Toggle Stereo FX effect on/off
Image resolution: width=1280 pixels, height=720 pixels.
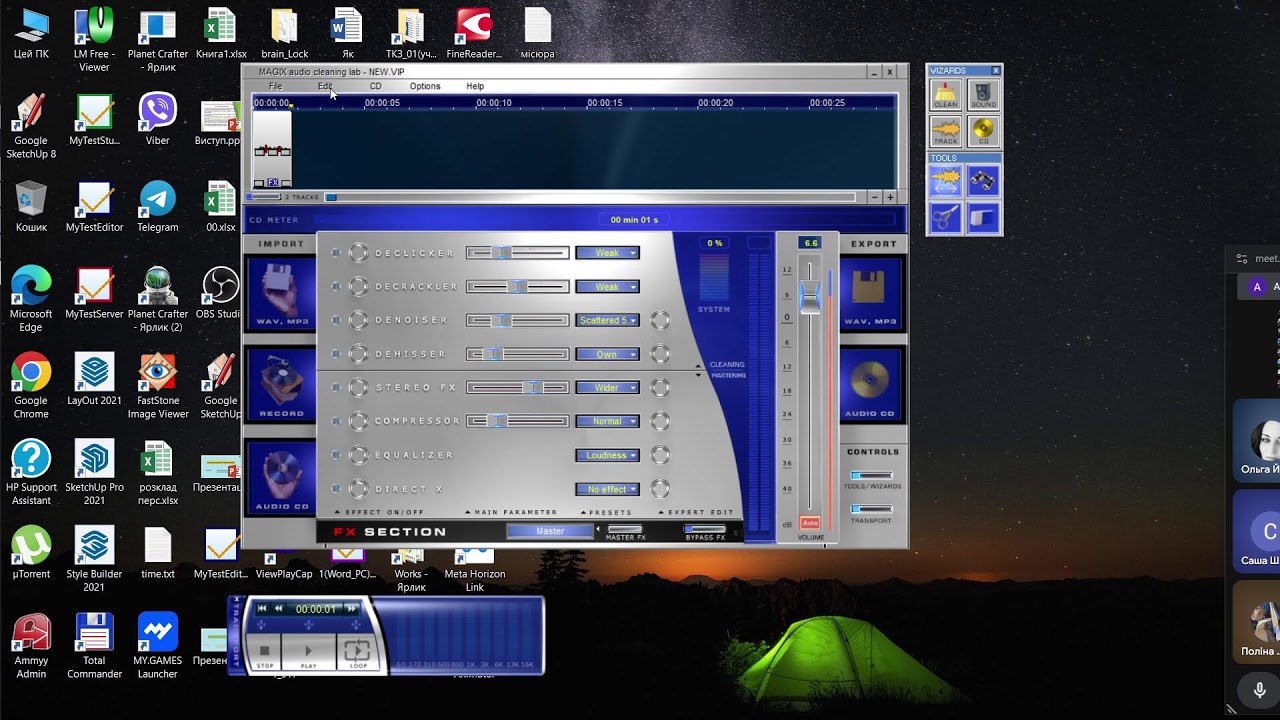coord(357,388)
